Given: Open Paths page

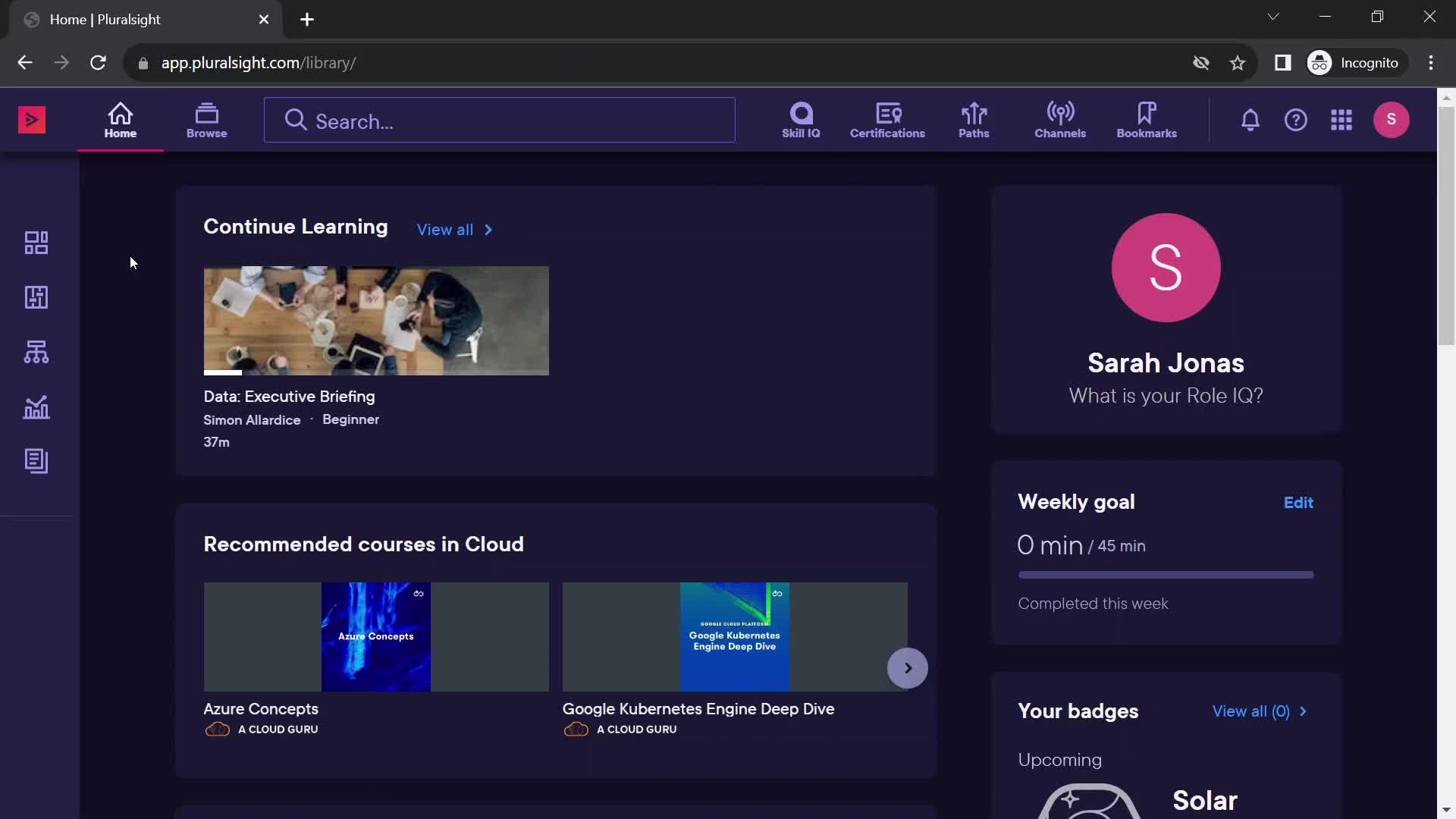Looking at the screenshot, I should click(974, 121).
